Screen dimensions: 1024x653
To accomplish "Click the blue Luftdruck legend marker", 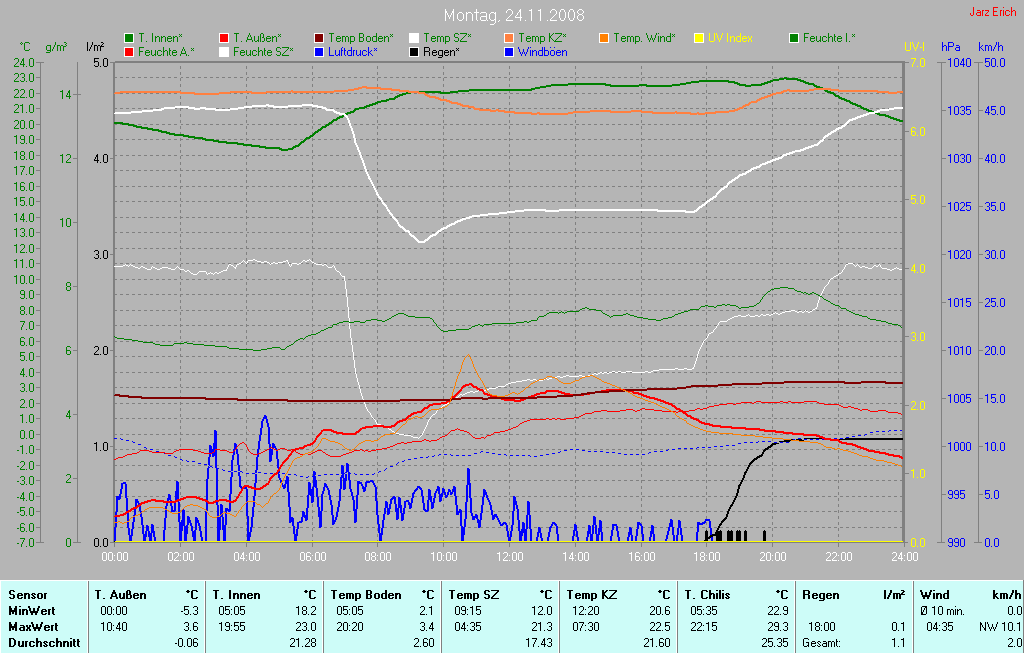I will click(x=319, y=51).
